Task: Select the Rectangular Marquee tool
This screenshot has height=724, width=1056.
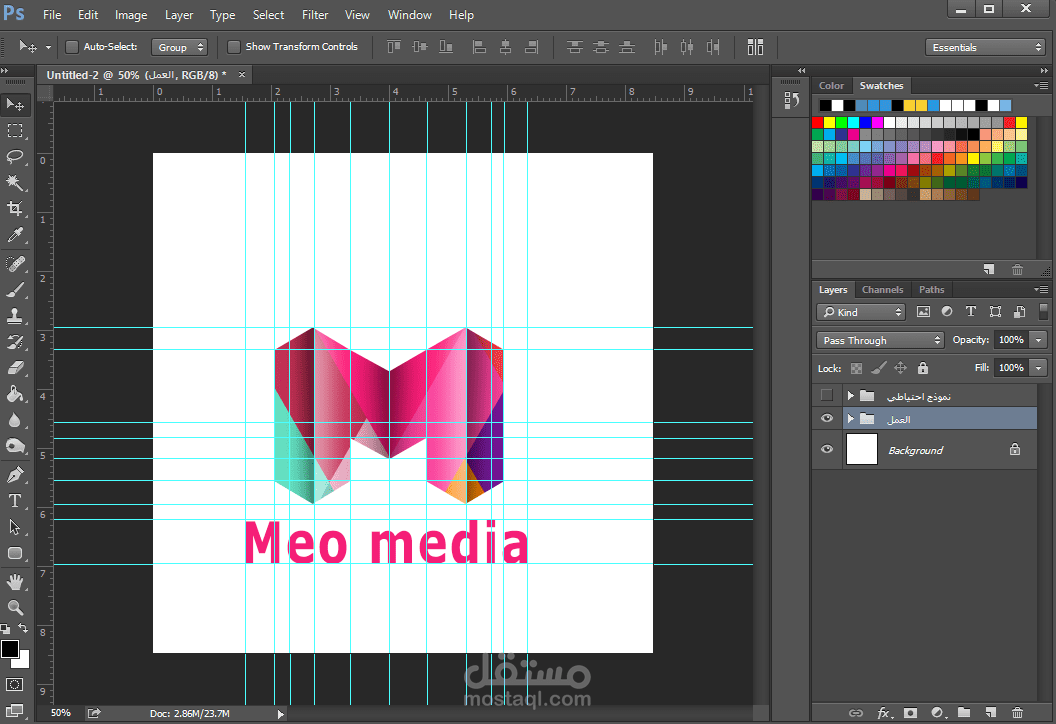Action: (x=15, y=131)
